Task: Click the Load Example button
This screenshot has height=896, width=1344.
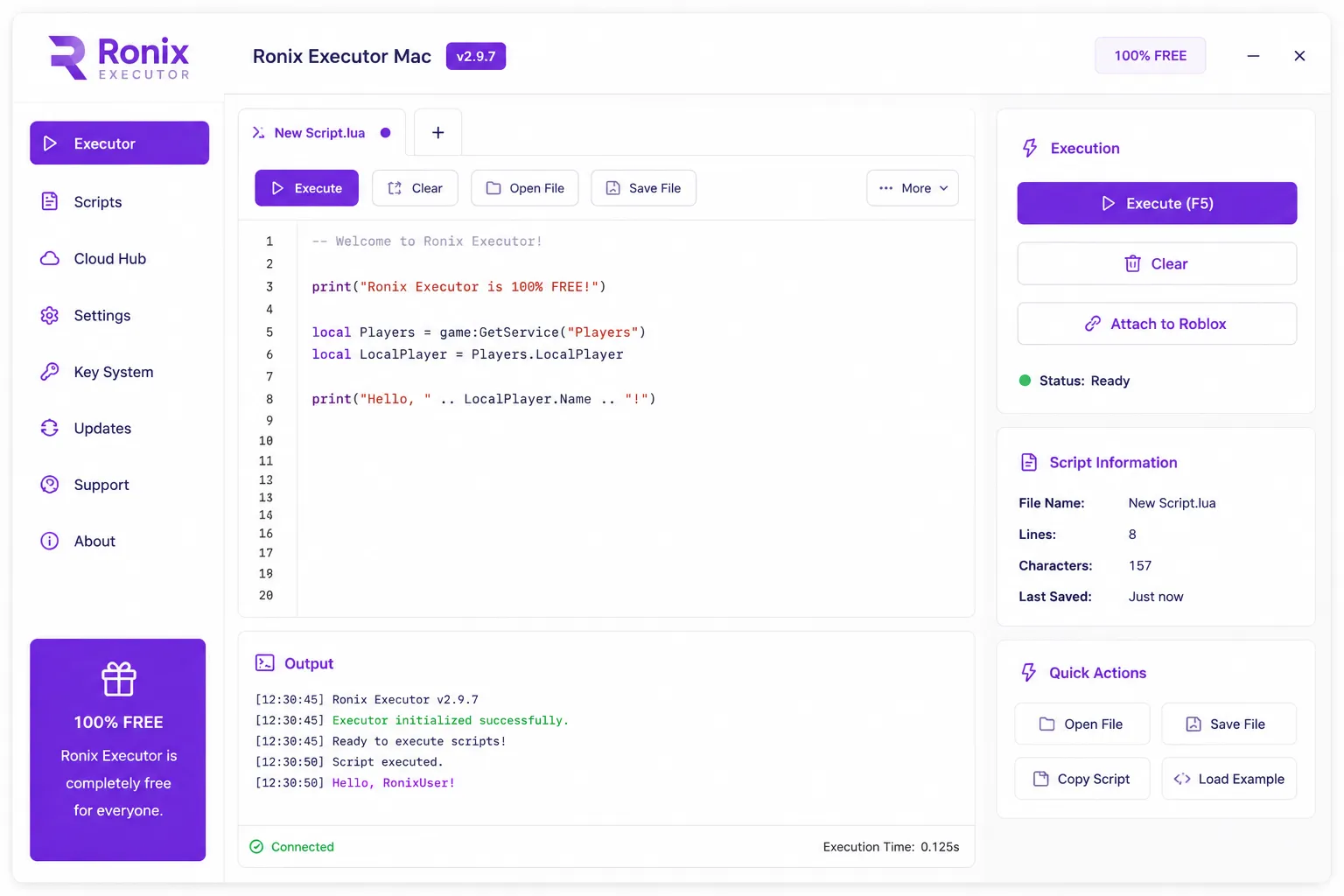Action: tap(1228, 779)
